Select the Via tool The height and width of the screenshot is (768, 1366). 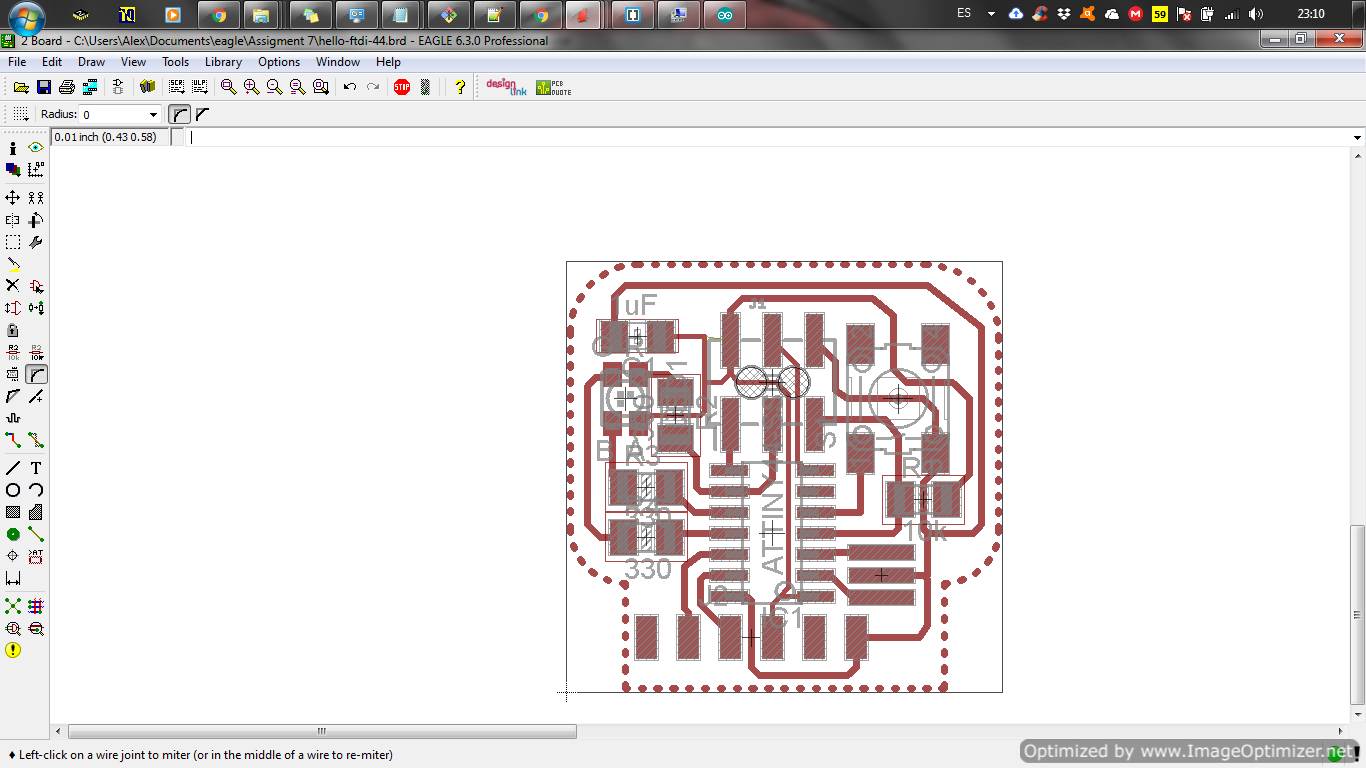pos(13,534)
